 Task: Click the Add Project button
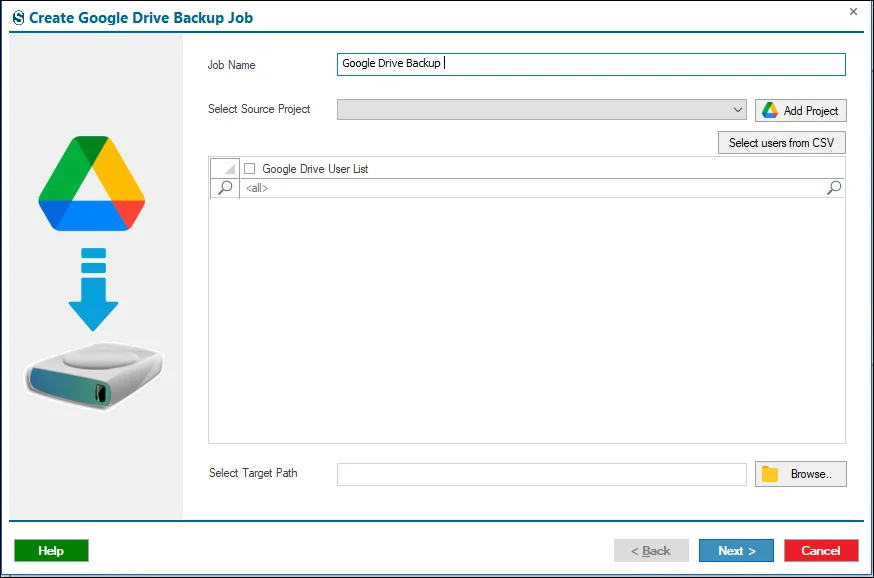800,110
